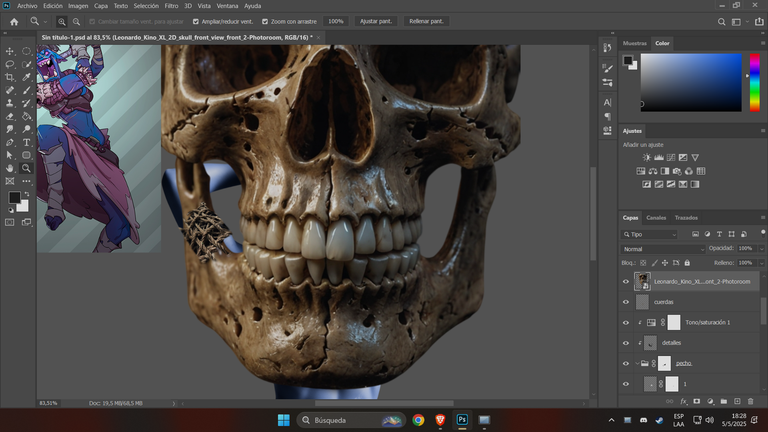Screen dimensions: 768x432
Task: Select the Clone Stamp tool
Action: (9, 103)
